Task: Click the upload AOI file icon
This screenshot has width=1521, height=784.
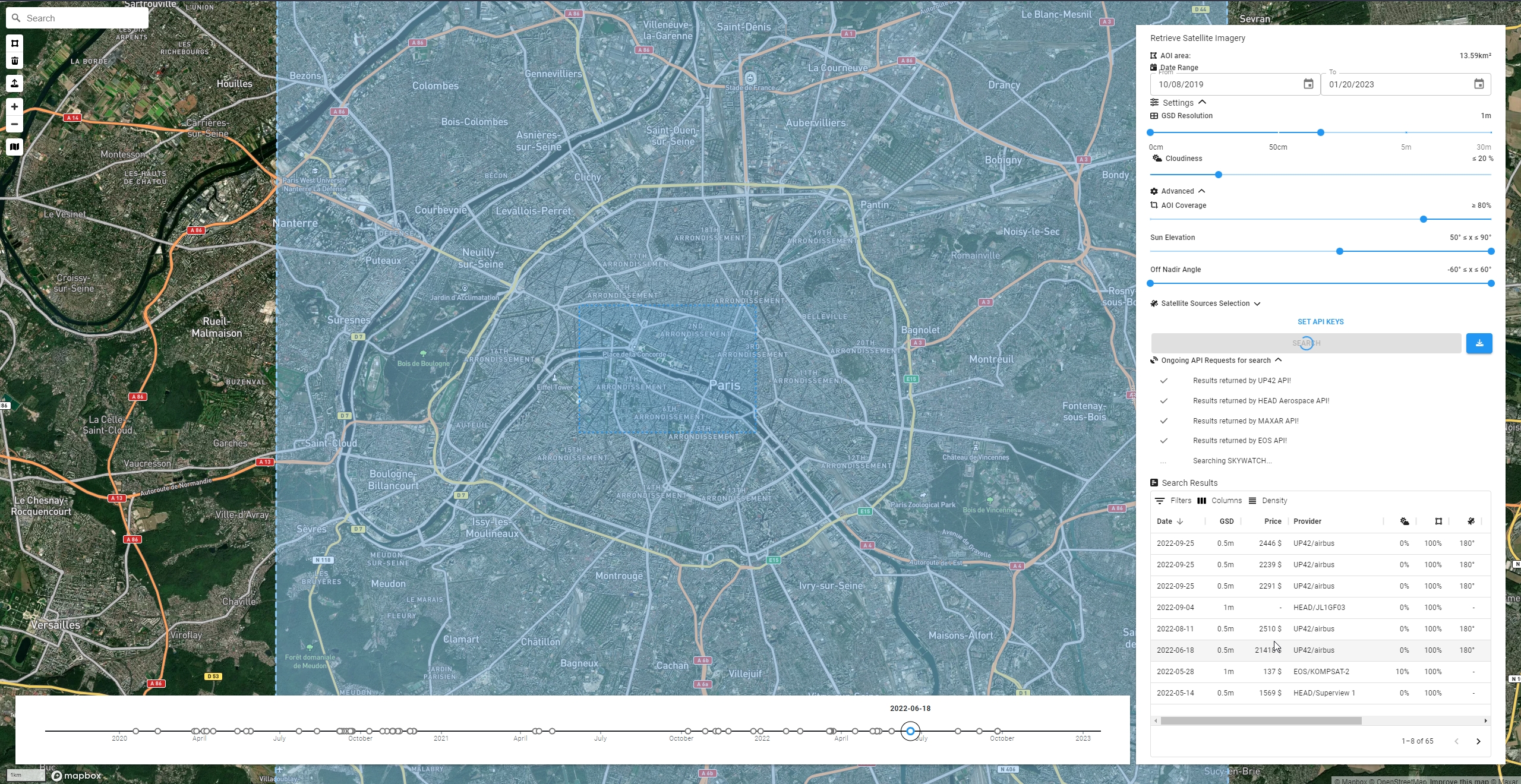Action: tap(15, 83)
